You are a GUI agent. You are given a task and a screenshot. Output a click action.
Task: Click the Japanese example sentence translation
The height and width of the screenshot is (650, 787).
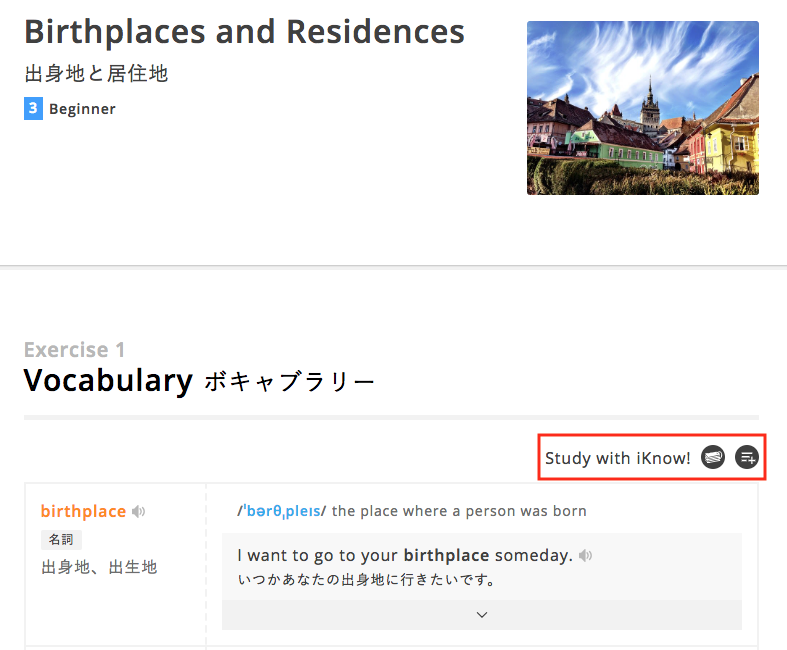coord(366,580)
